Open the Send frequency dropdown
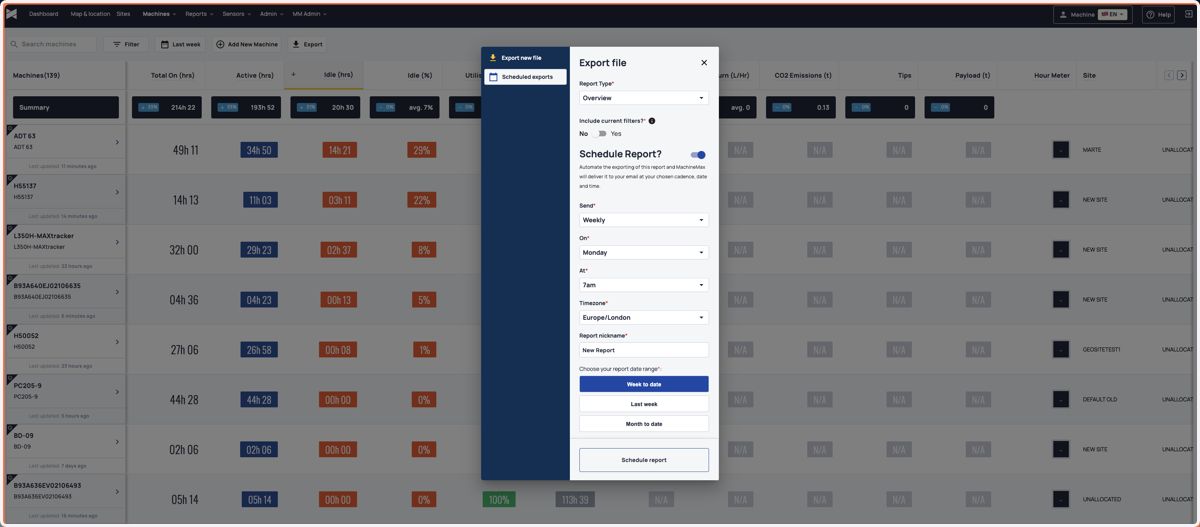Viewport: 1200px width, 527px height. [644, 220]
